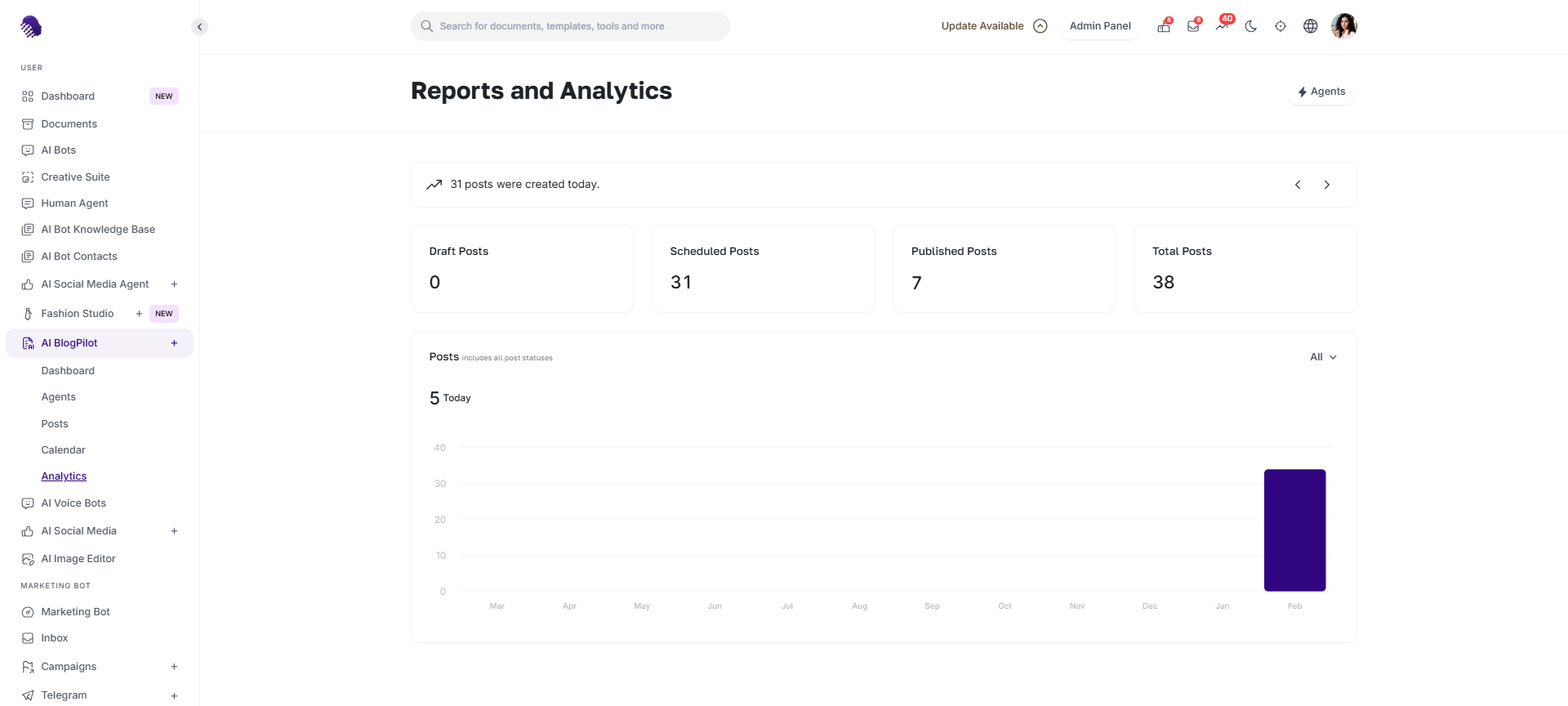Open Creative Suite in the sidebar

tap(75, 177)
